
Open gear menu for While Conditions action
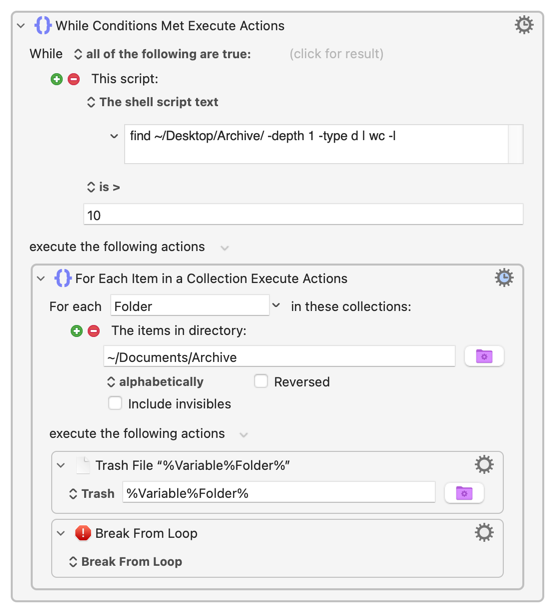click(524, 25)
